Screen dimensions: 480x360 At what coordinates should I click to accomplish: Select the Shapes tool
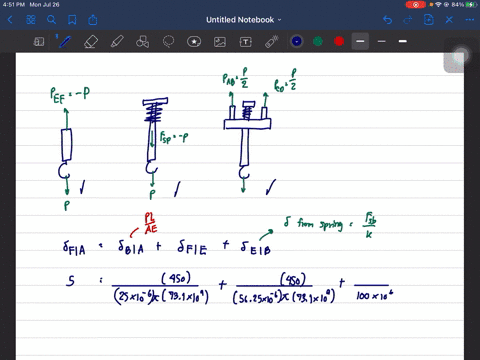(143, 42)
